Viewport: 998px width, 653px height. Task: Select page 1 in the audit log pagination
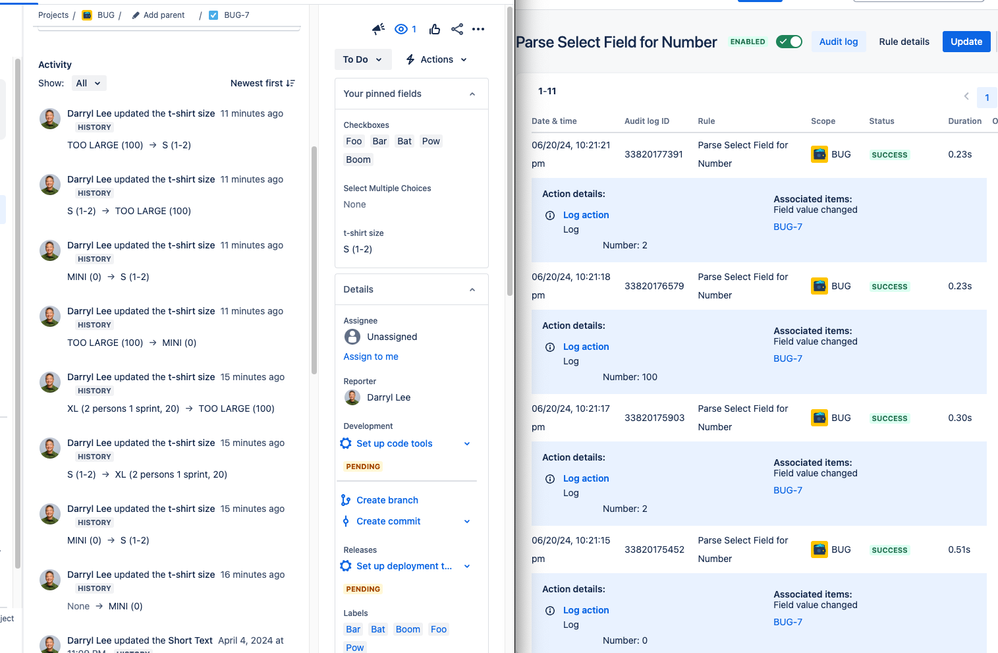tap(985, 97)
